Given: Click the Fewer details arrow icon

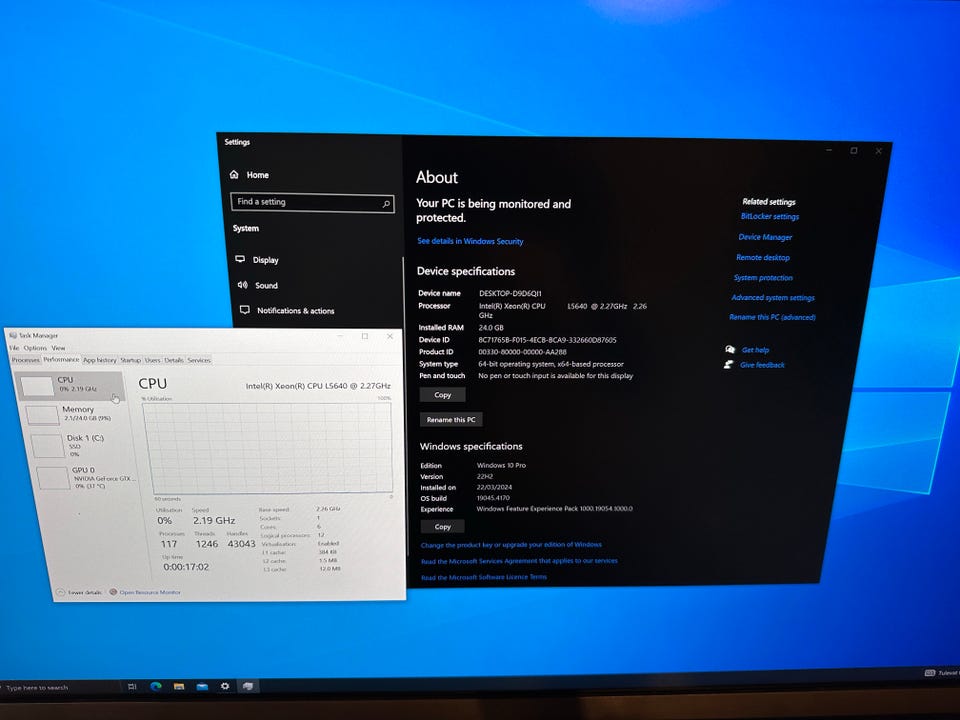Looking at the screenshot, I should [x=60, y=593].
